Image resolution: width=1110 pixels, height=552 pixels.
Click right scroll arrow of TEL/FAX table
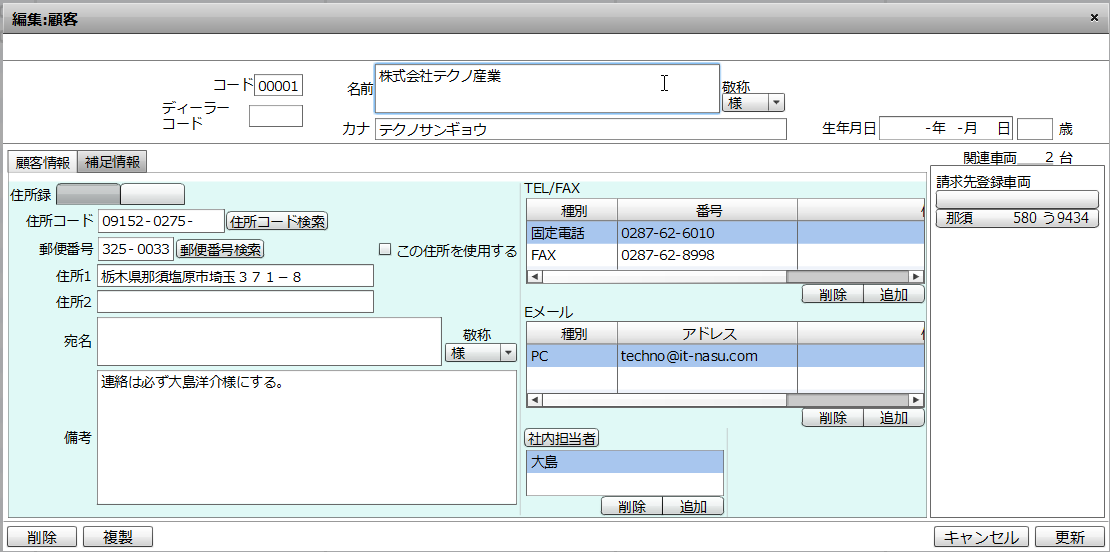coord(915,276)
